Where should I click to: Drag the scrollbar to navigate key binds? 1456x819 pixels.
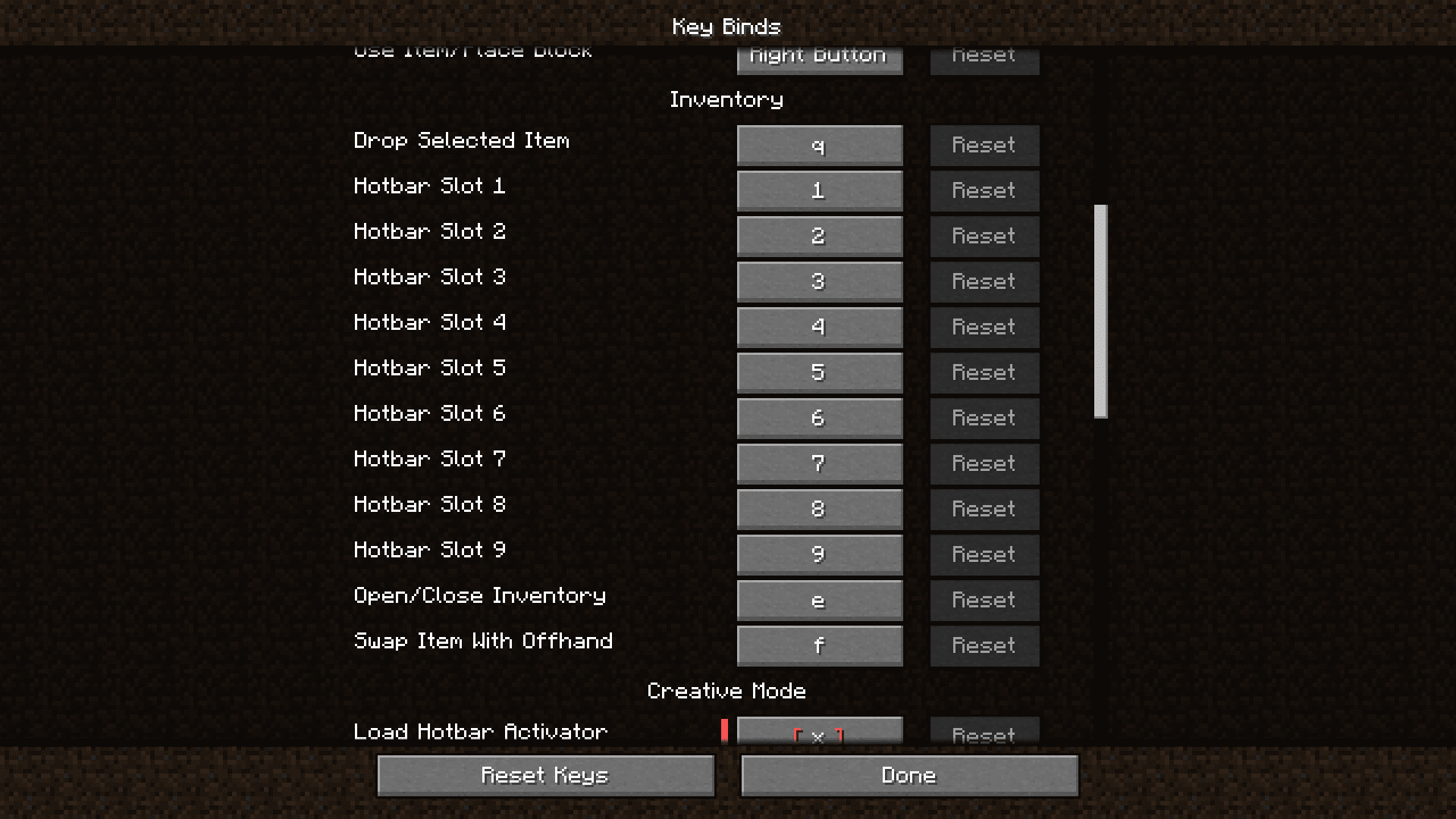(x=1098, y=309)
